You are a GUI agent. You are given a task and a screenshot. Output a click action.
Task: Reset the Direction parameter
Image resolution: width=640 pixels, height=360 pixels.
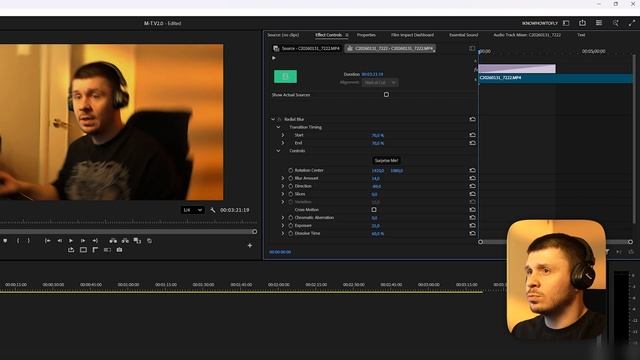click(x=472, y=186)
